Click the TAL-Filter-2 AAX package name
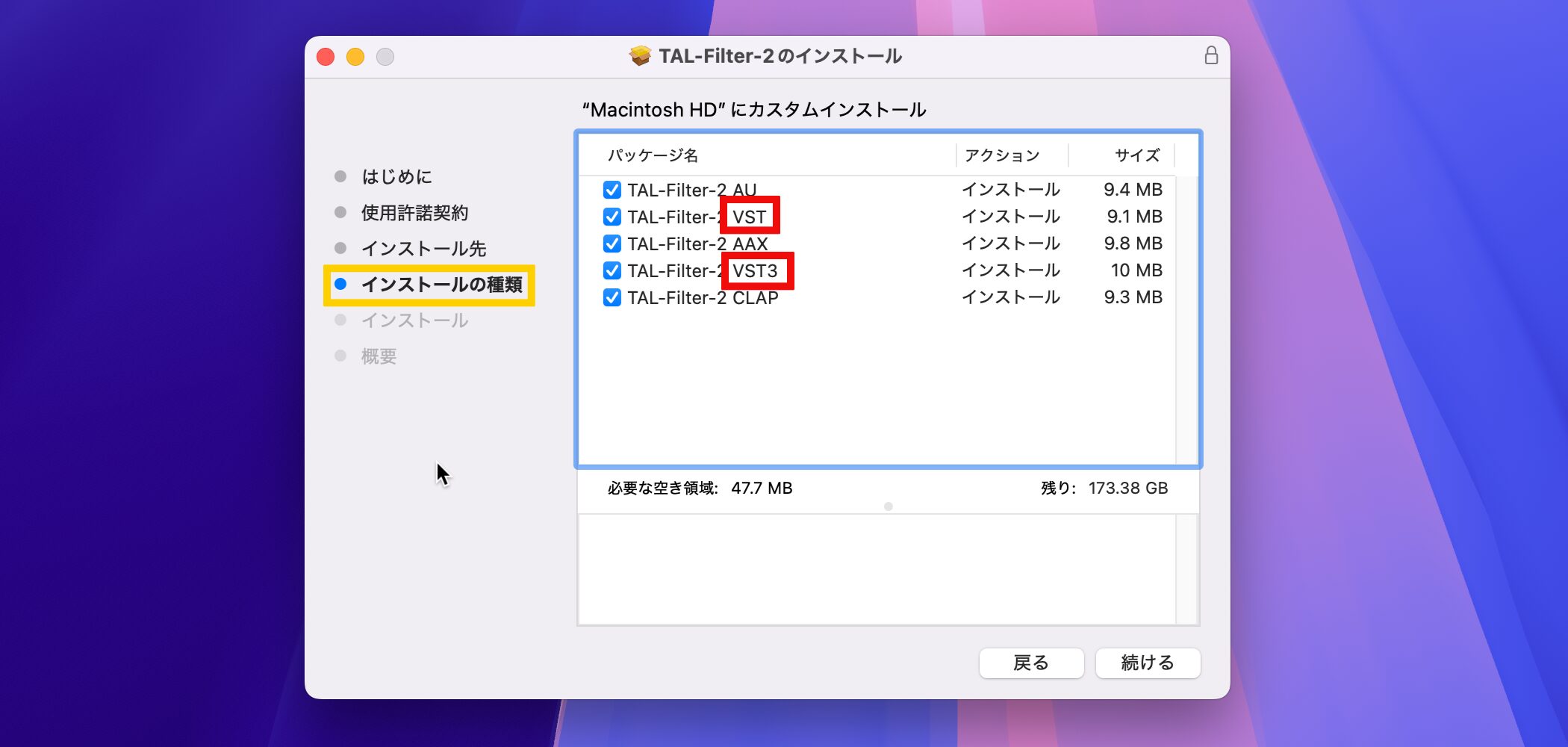 tap(697, 244)
